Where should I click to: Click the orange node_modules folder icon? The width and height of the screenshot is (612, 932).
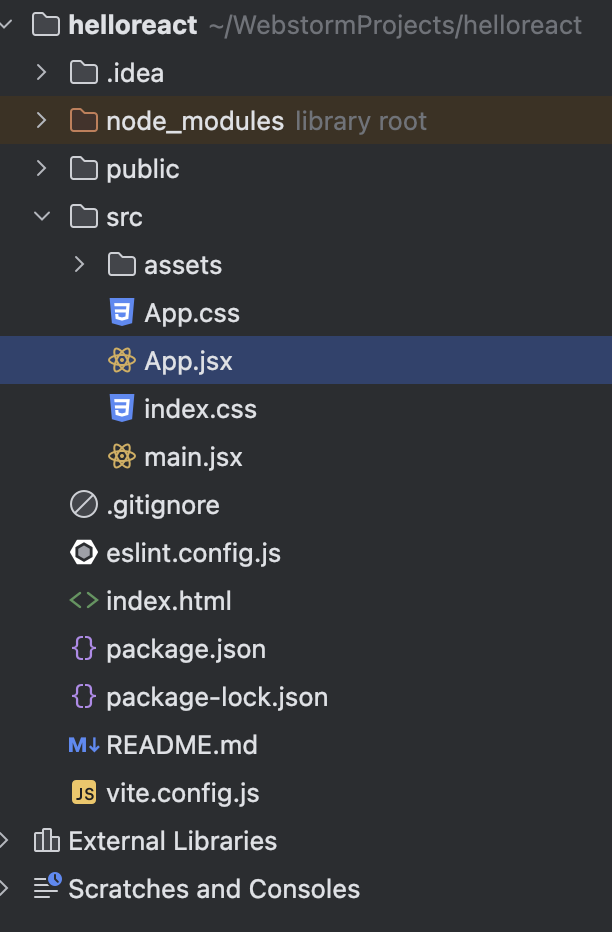point(84,121)
